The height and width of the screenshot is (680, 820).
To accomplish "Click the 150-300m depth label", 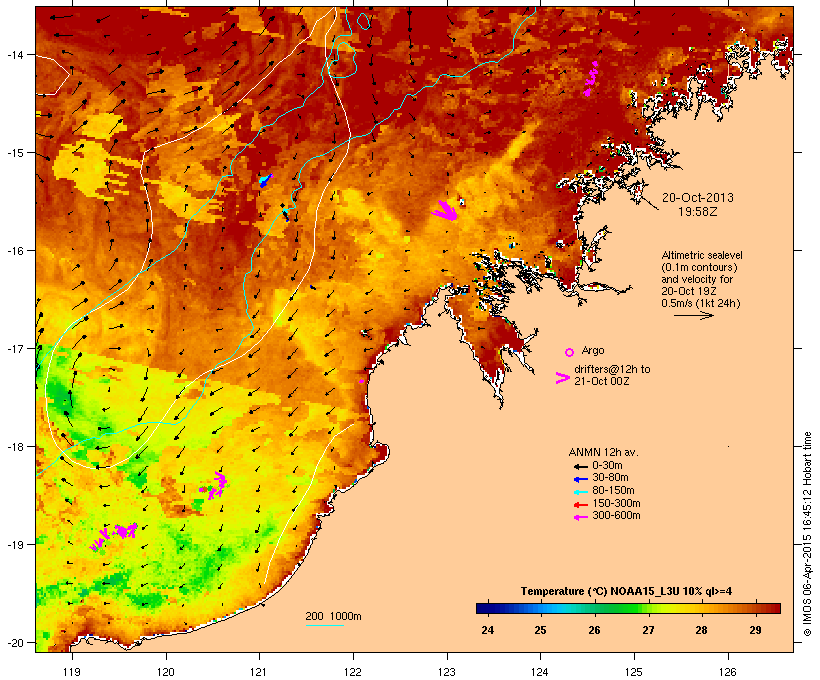I will coord(616,503).
